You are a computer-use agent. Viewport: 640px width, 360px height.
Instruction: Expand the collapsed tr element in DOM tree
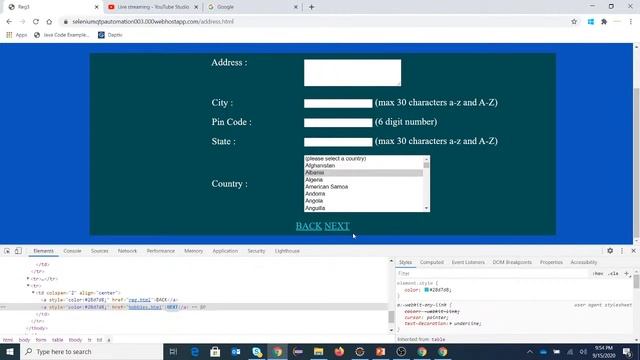pos(28,279)
